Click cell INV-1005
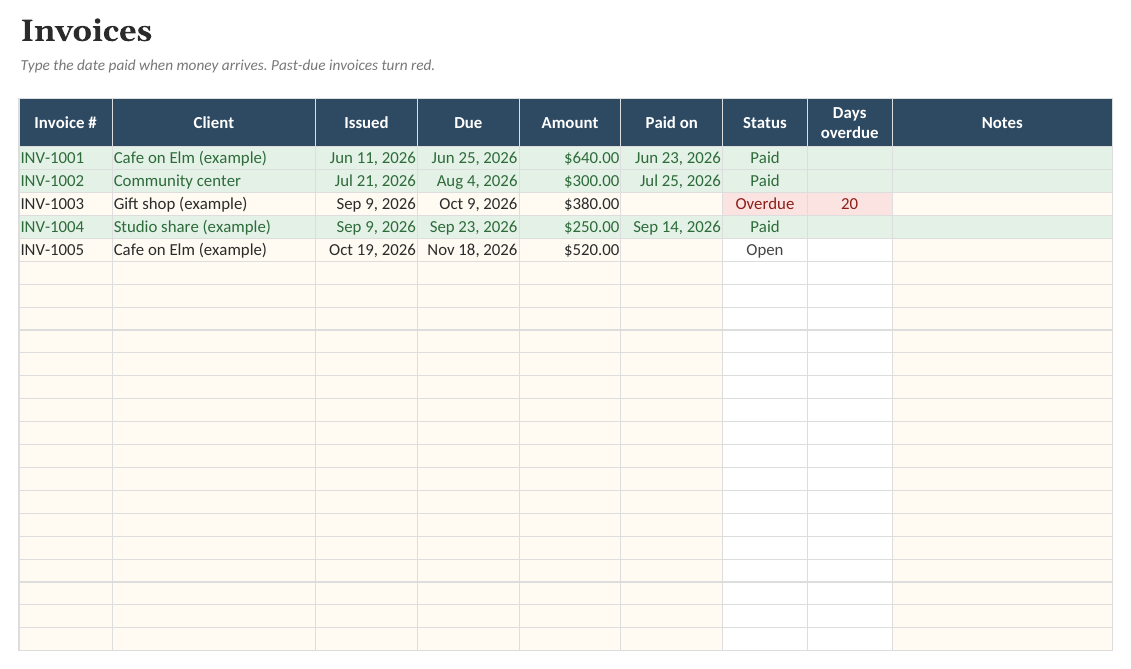This screenshot has height=669, width=1131. click(66, 250)
